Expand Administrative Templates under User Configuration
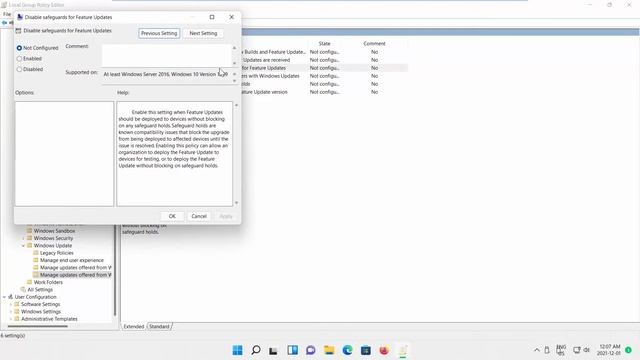 click(11, 319)
